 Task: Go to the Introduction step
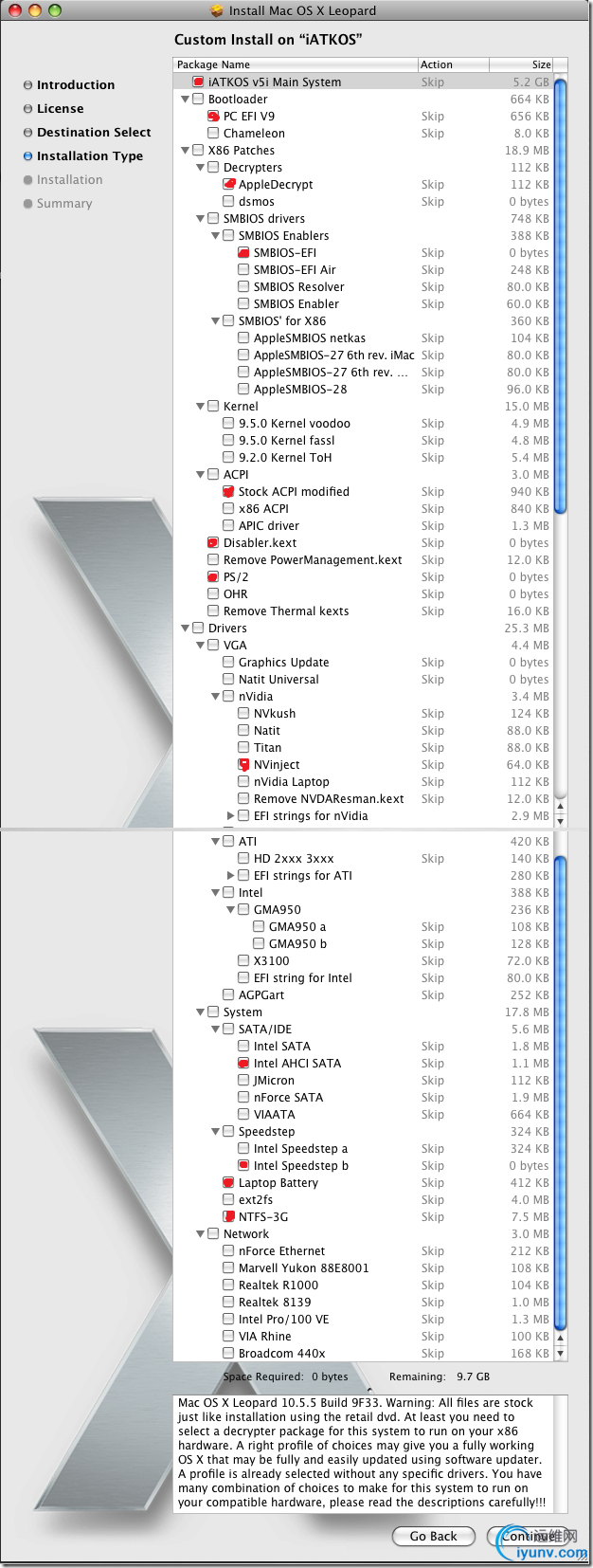pyautogui.click(x=76, y=85)
